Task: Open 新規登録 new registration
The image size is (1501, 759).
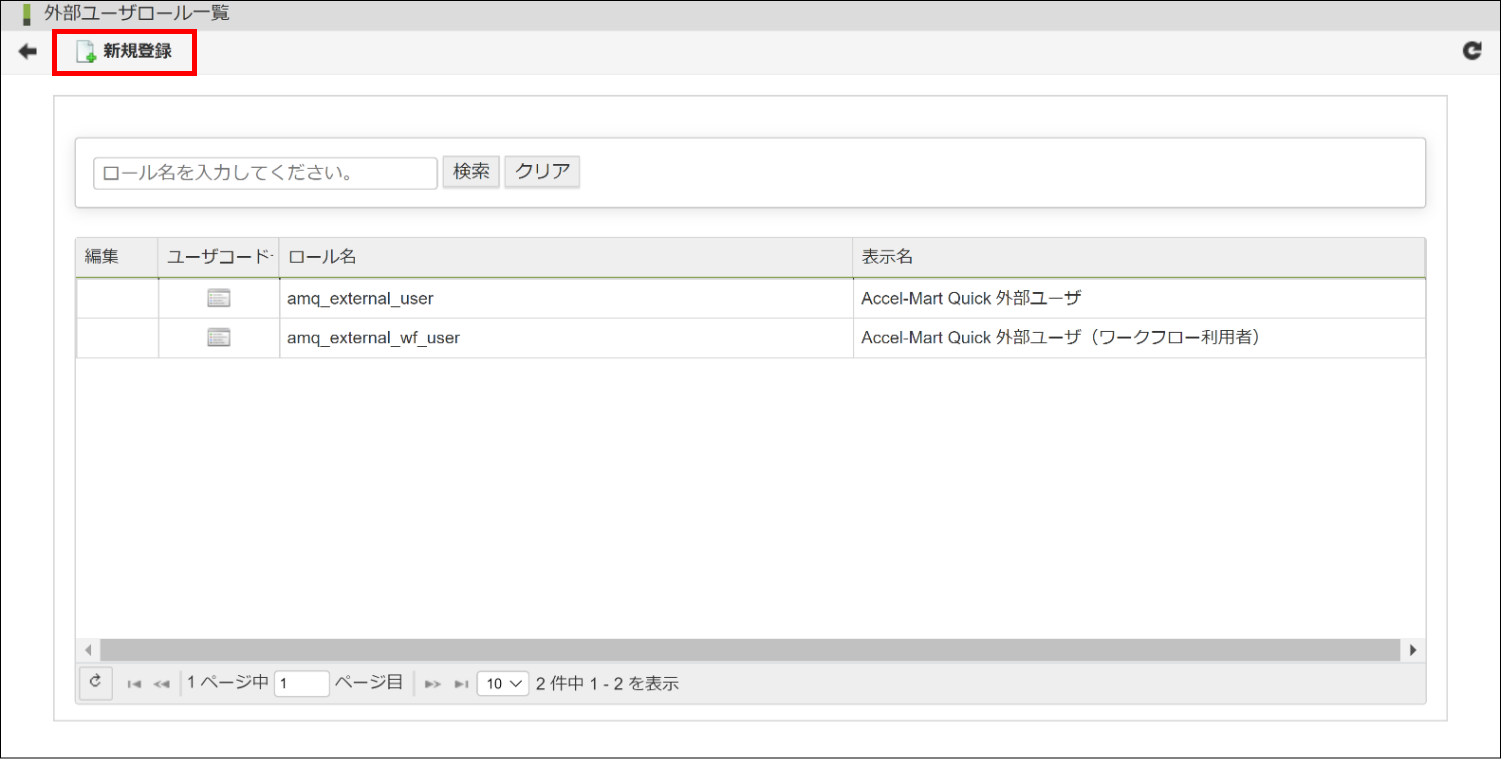Action: point(124,52)
